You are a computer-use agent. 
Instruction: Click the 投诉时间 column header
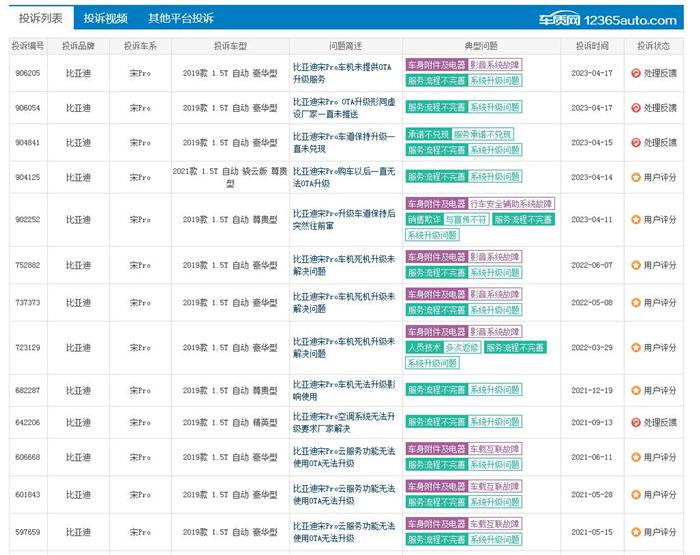point(592,46)
